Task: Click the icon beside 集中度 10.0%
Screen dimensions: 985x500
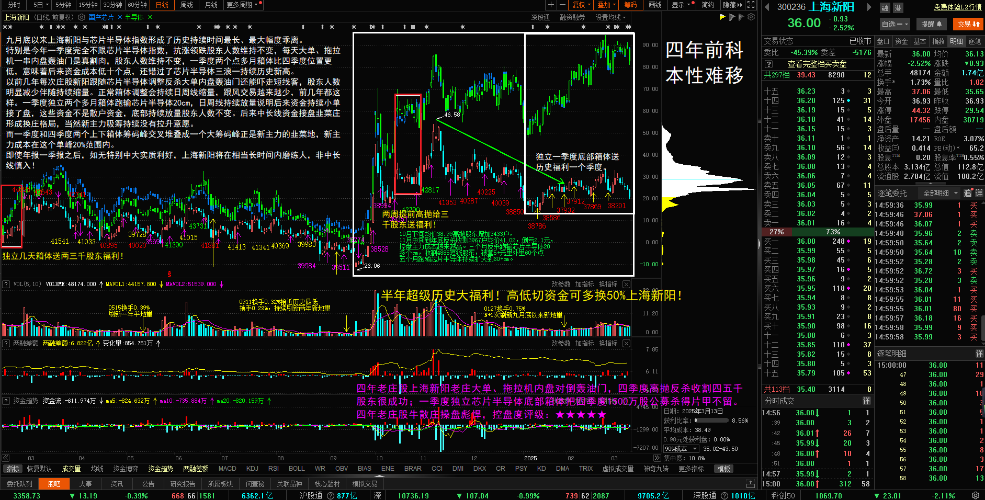Action: pyautogui.click(x=657, y=458)
